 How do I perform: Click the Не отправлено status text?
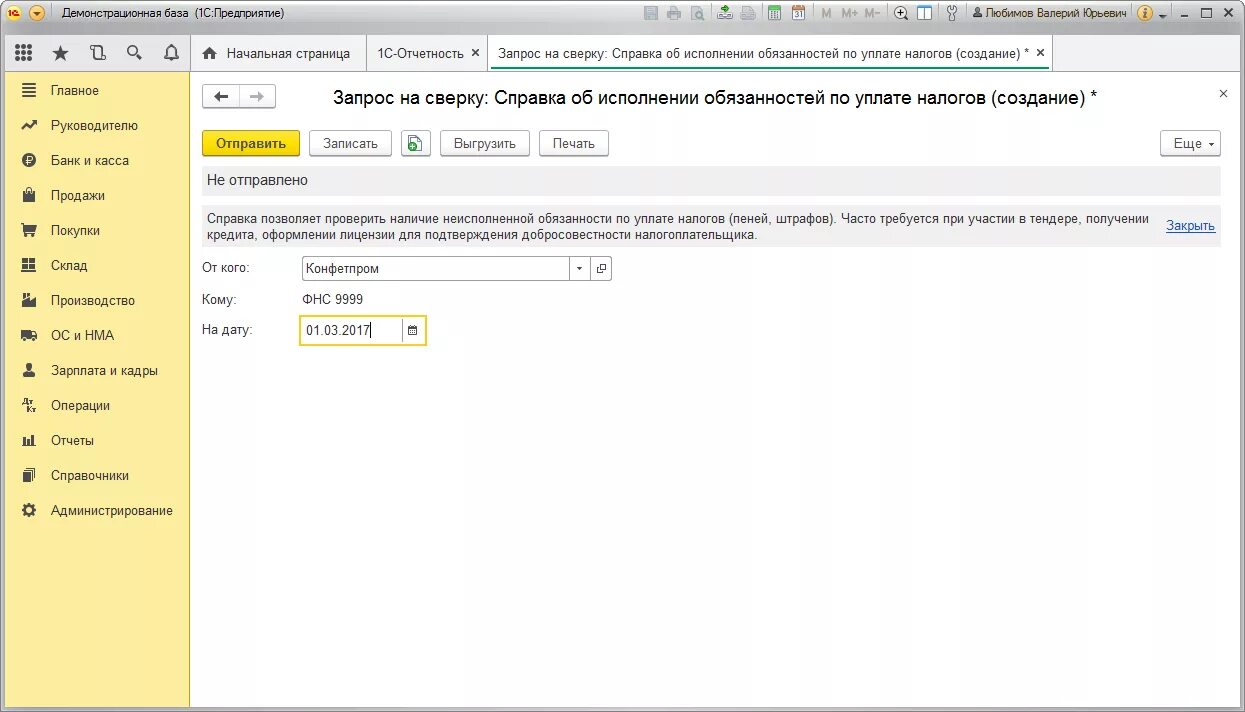(257, 180)
